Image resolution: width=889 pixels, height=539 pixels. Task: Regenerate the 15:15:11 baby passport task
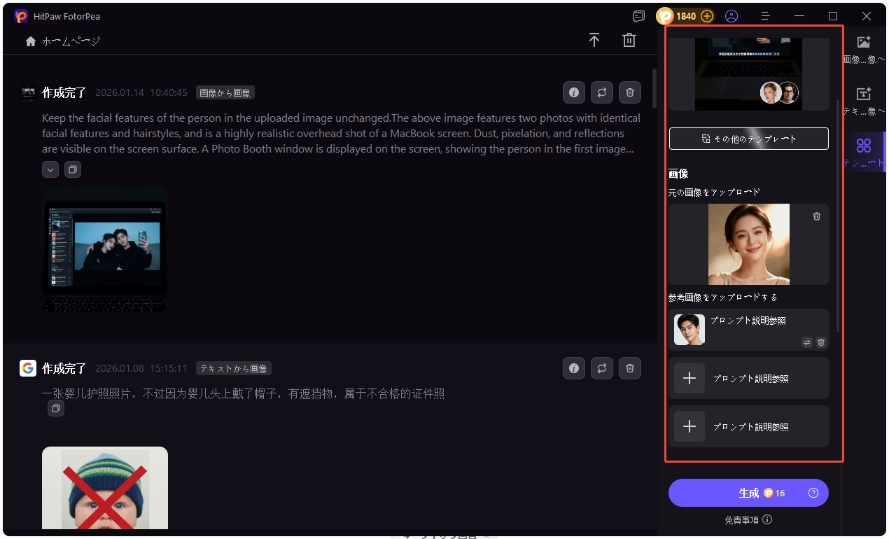[x=602, y=368]
